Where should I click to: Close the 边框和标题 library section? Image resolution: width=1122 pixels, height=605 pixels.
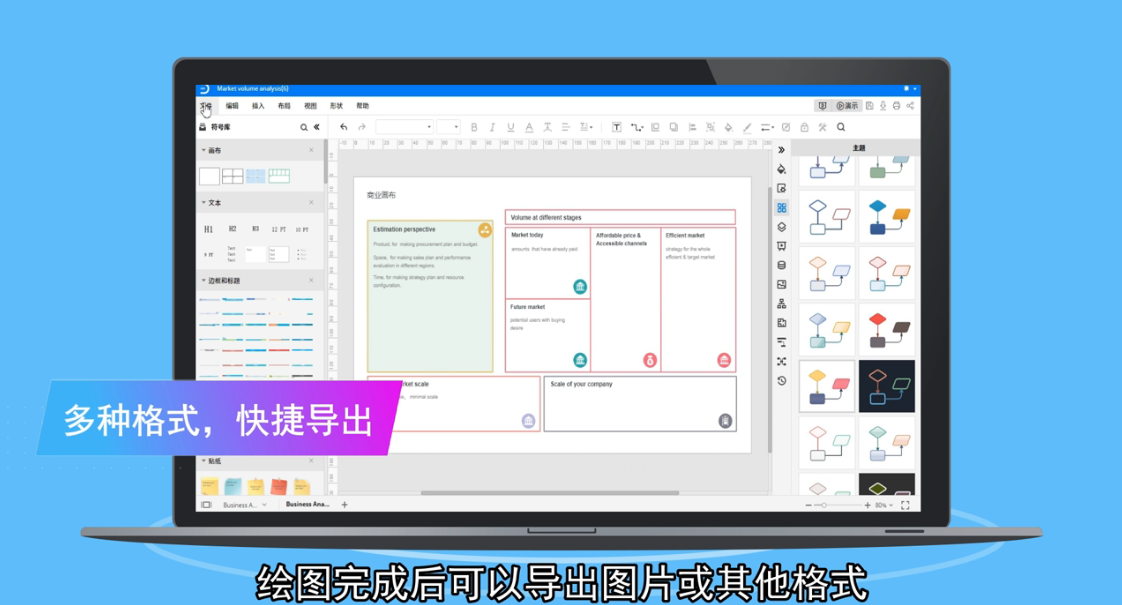[311, 281]
